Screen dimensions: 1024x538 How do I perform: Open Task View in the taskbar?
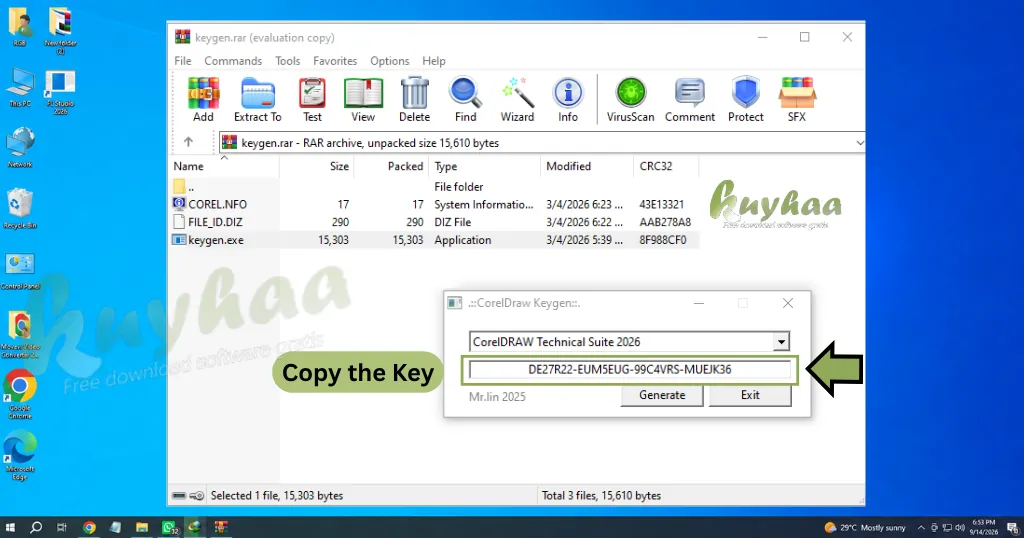tap(62, 527)
